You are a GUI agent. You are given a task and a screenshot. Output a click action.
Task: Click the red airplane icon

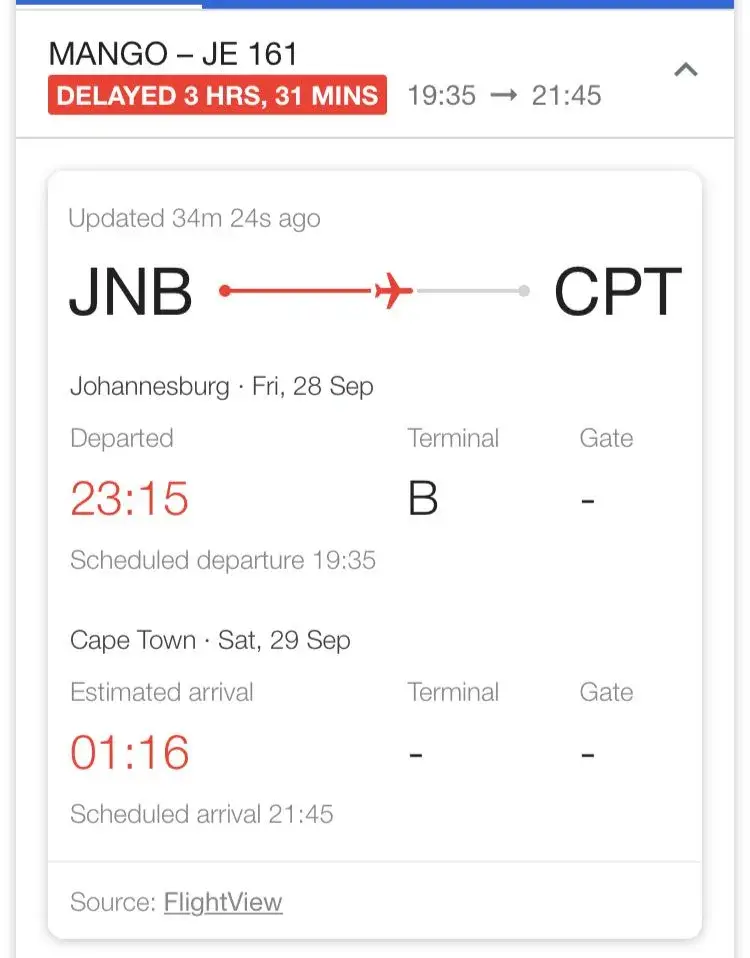(394, 292)
